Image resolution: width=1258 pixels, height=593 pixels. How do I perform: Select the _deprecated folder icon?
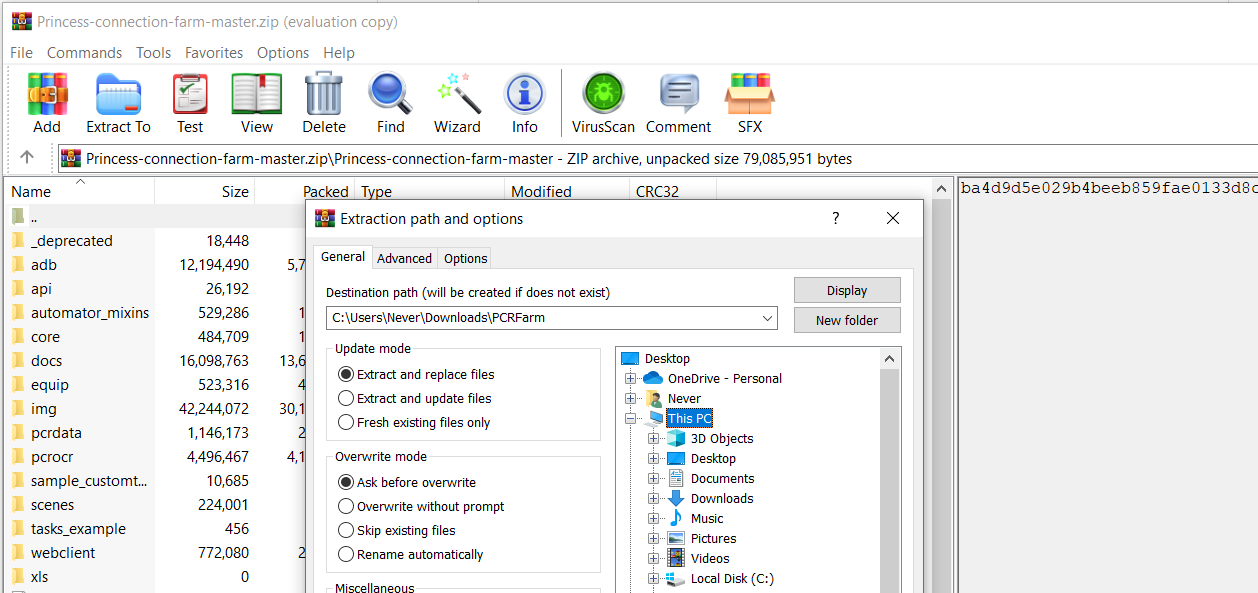(18, 240)
